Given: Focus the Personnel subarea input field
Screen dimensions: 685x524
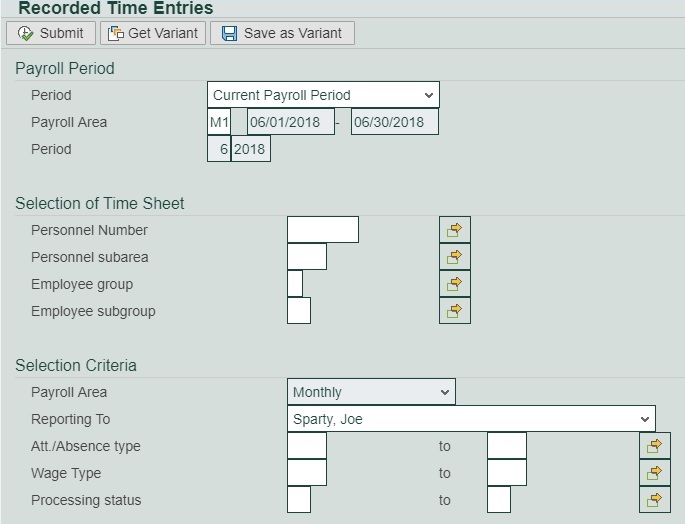Looking at the screenshot, I should pos(306,257).
